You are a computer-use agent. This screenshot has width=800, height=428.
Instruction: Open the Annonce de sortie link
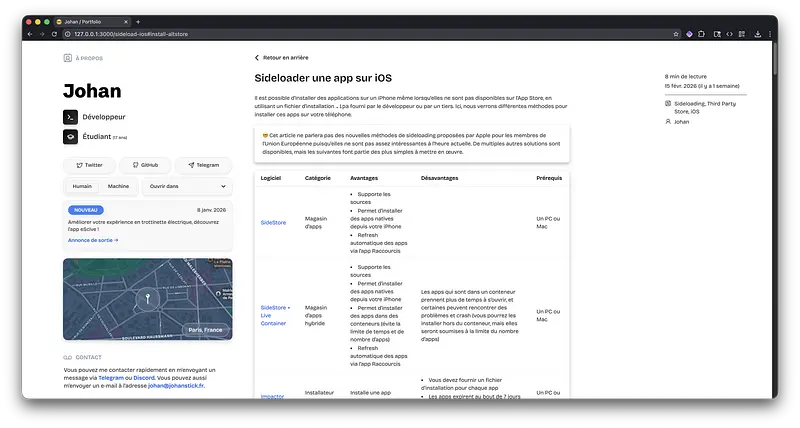pyautogui.click(x=93, y=240)
